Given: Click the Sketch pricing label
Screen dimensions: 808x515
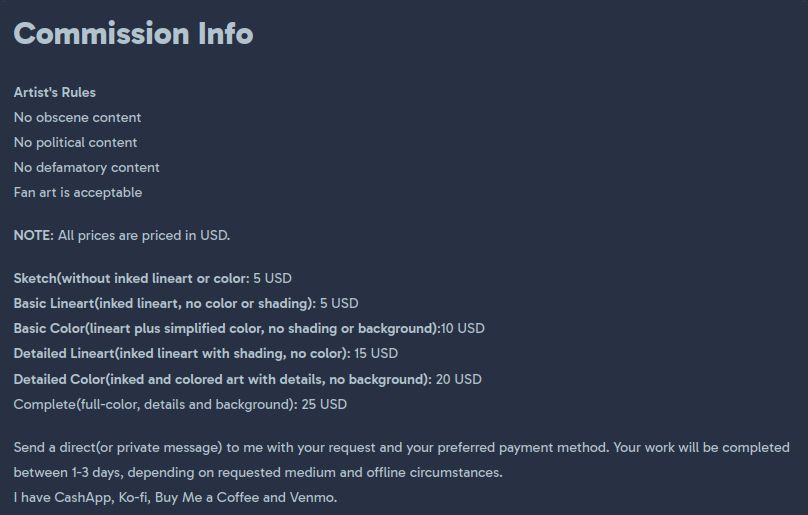Looking at the screenshot, I should click(x=131, y=278).
